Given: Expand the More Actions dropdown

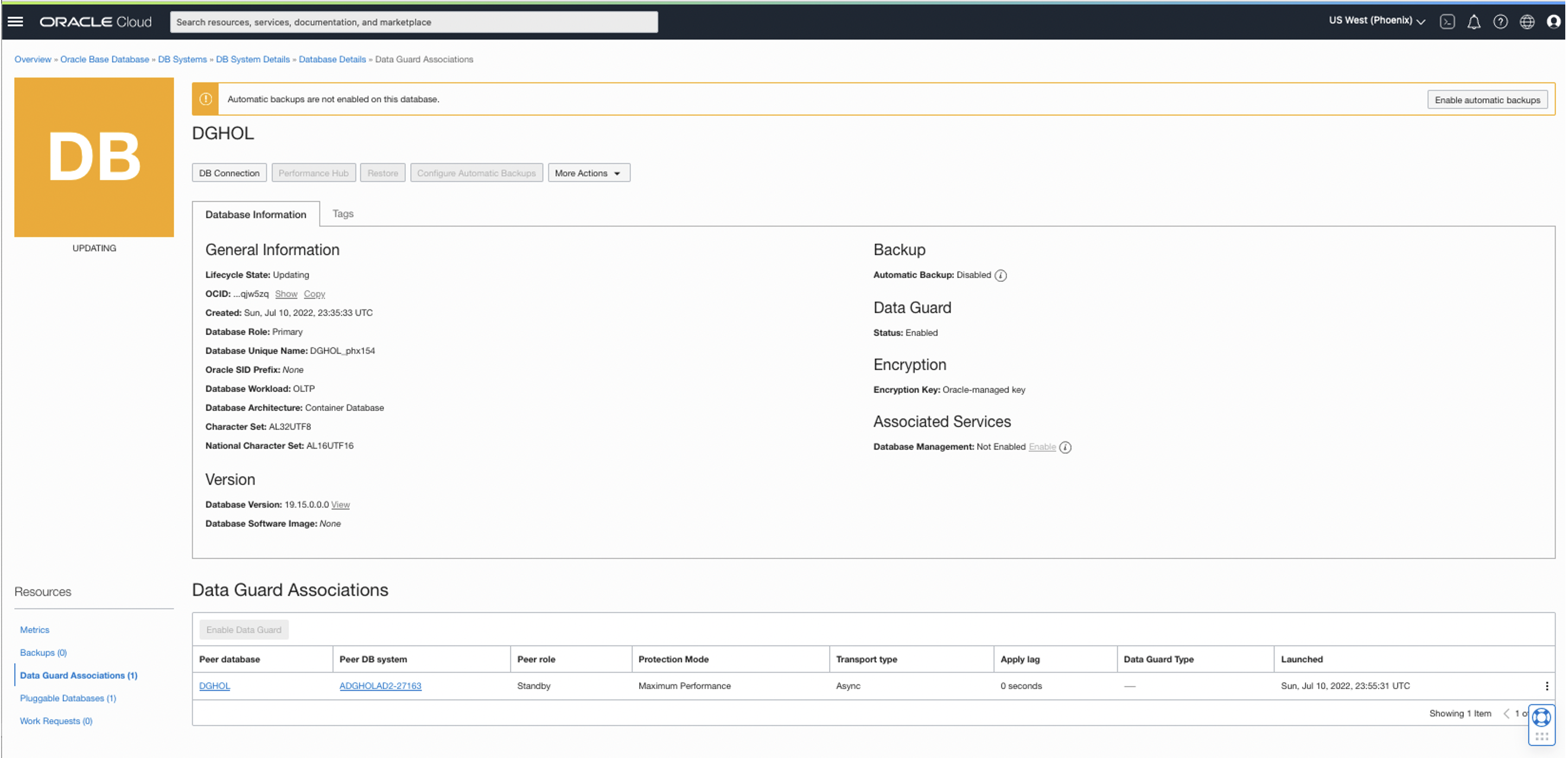Looking at the screenshot, I should pyautogui.click(x=588, y=174).
